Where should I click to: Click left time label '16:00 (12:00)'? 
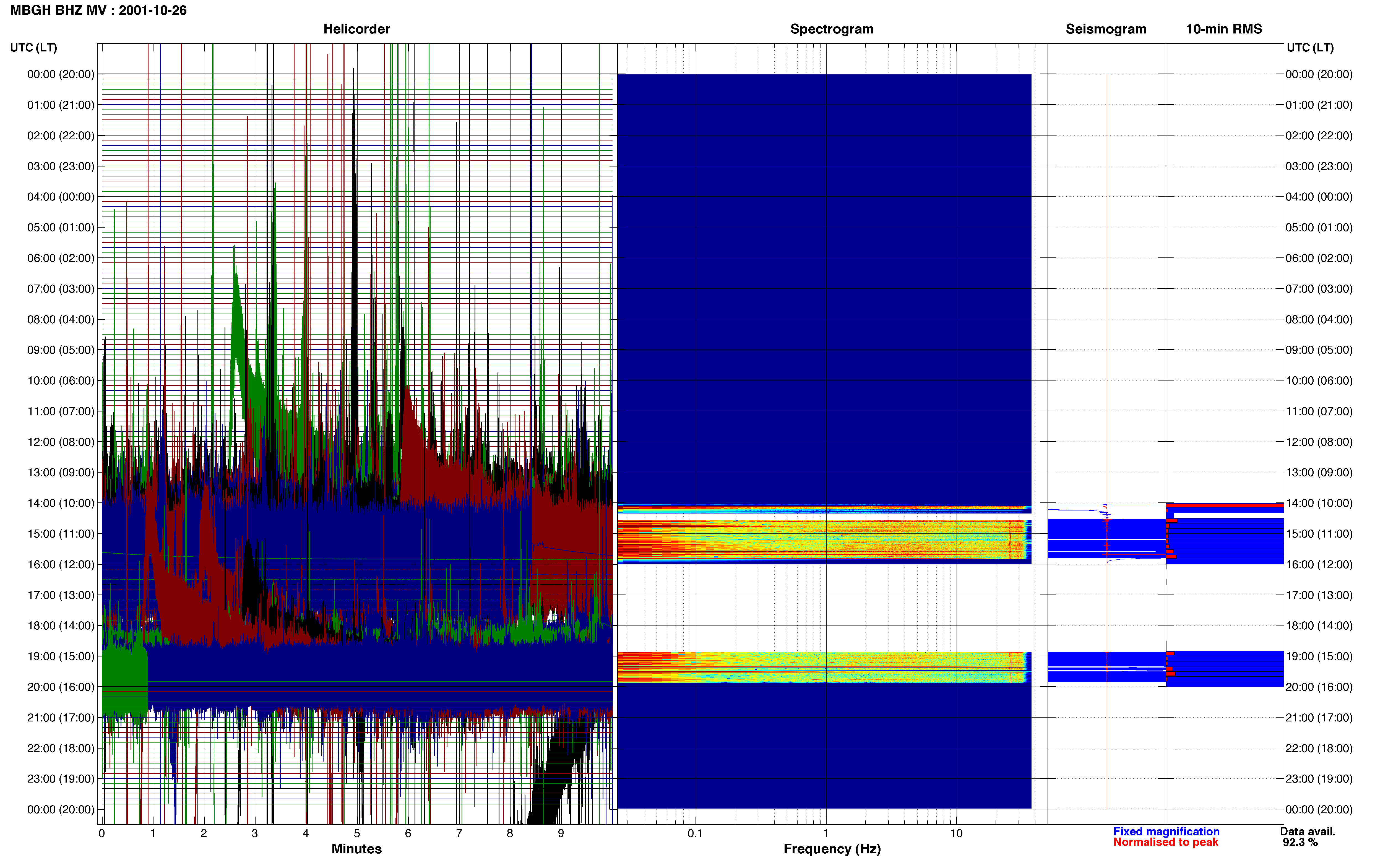click(61, 564)
